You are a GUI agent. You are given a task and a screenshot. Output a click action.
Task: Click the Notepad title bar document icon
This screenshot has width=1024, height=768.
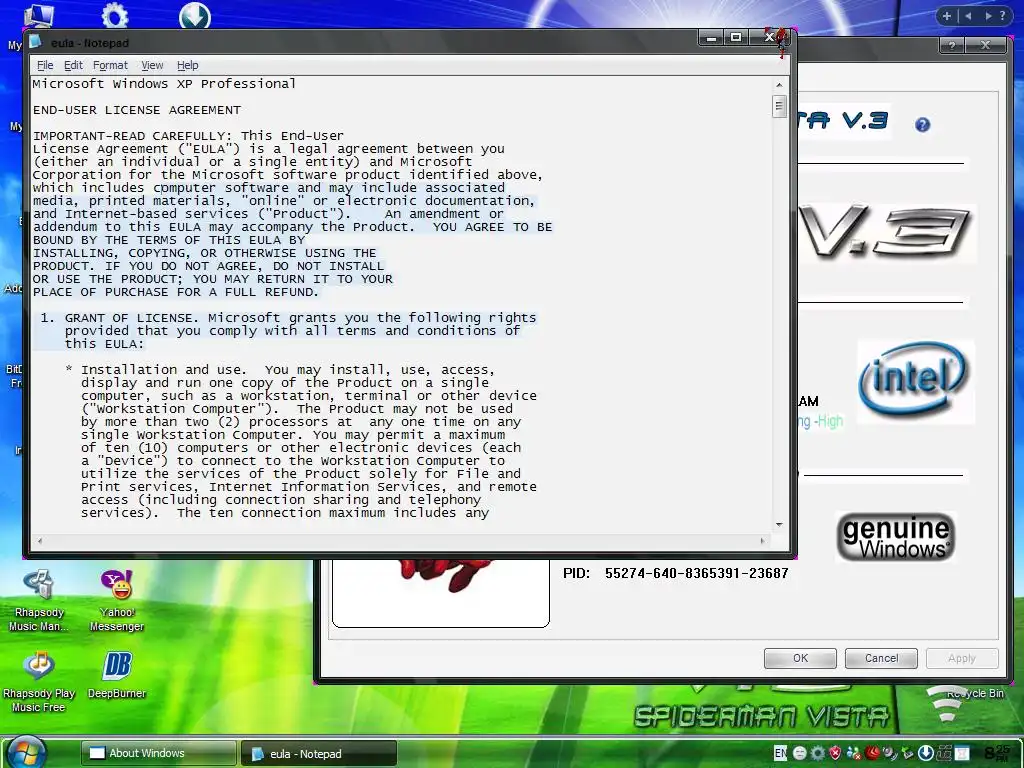(37, 42)
